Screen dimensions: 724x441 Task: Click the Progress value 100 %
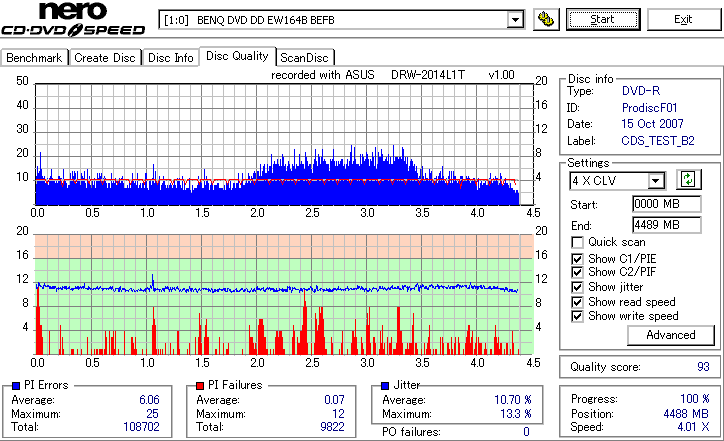tap(695, 399)
